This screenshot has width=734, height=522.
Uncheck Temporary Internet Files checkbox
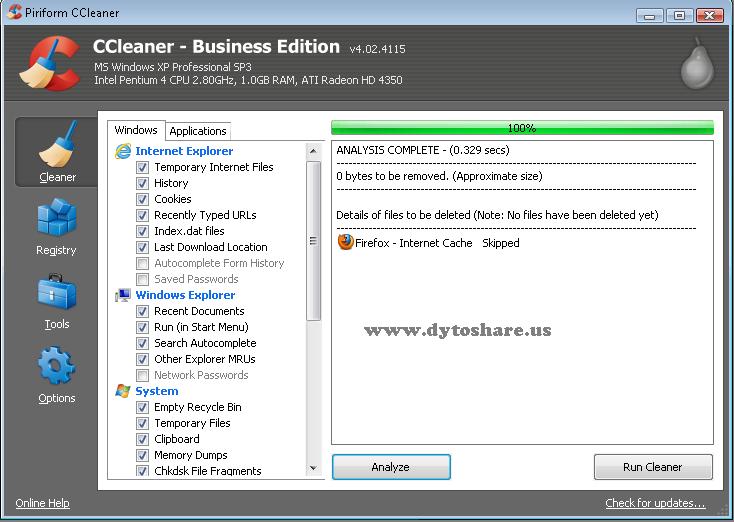tap(142, 167)
